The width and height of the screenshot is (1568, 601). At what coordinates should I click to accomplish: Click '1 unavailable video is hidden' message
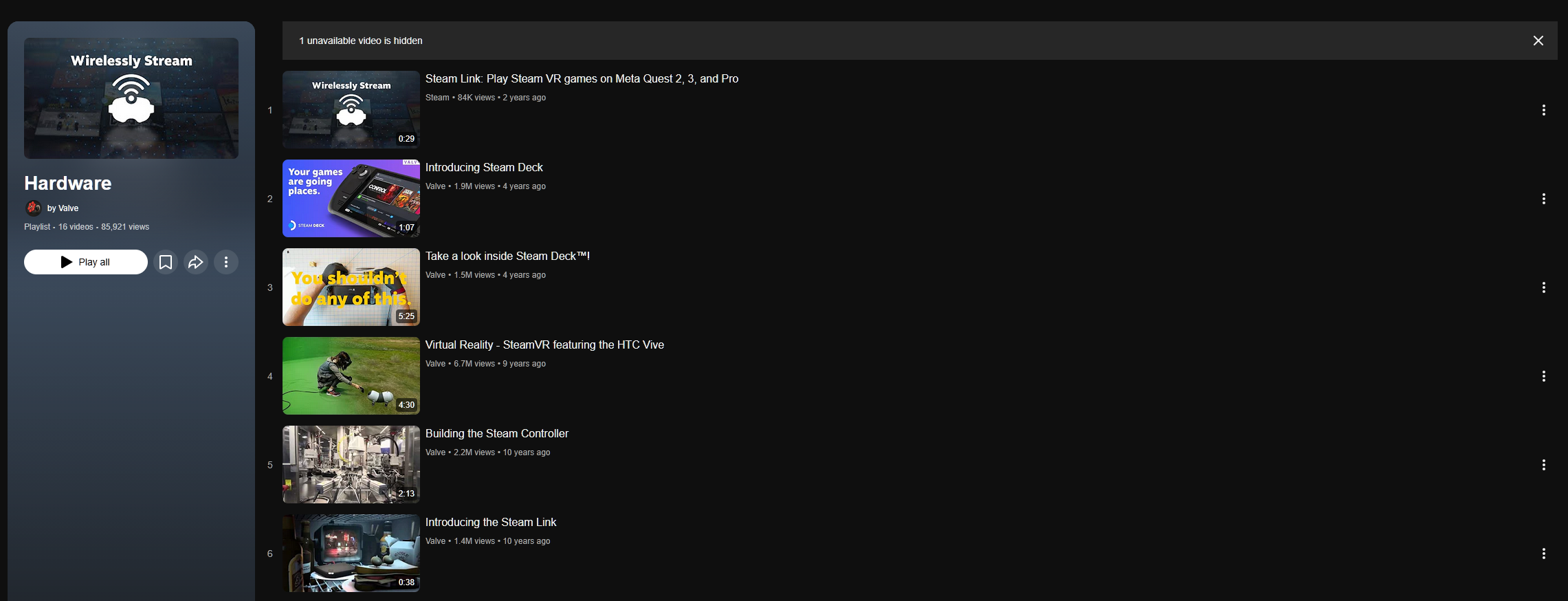click(361, 41)
